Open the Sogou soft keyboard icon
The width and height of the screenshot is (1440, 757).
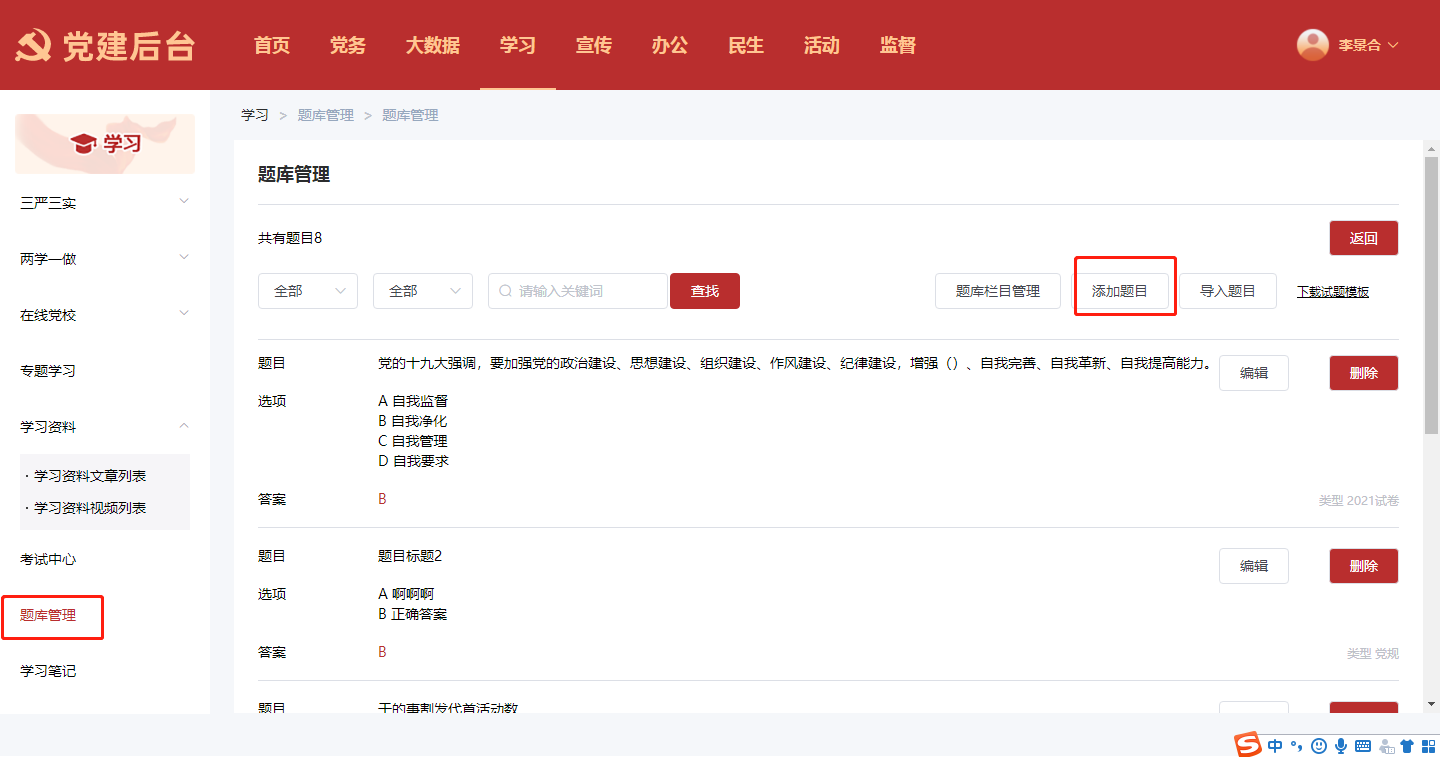click(x=1363, y=745)
